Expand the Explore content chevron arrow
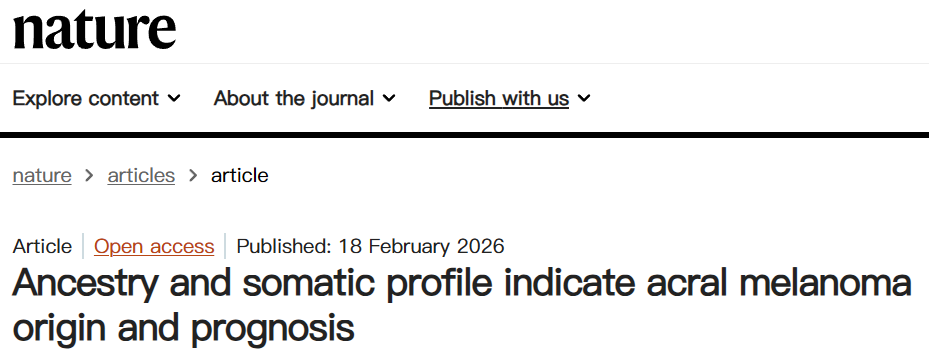The image size is (929, 360). point(174,98)
